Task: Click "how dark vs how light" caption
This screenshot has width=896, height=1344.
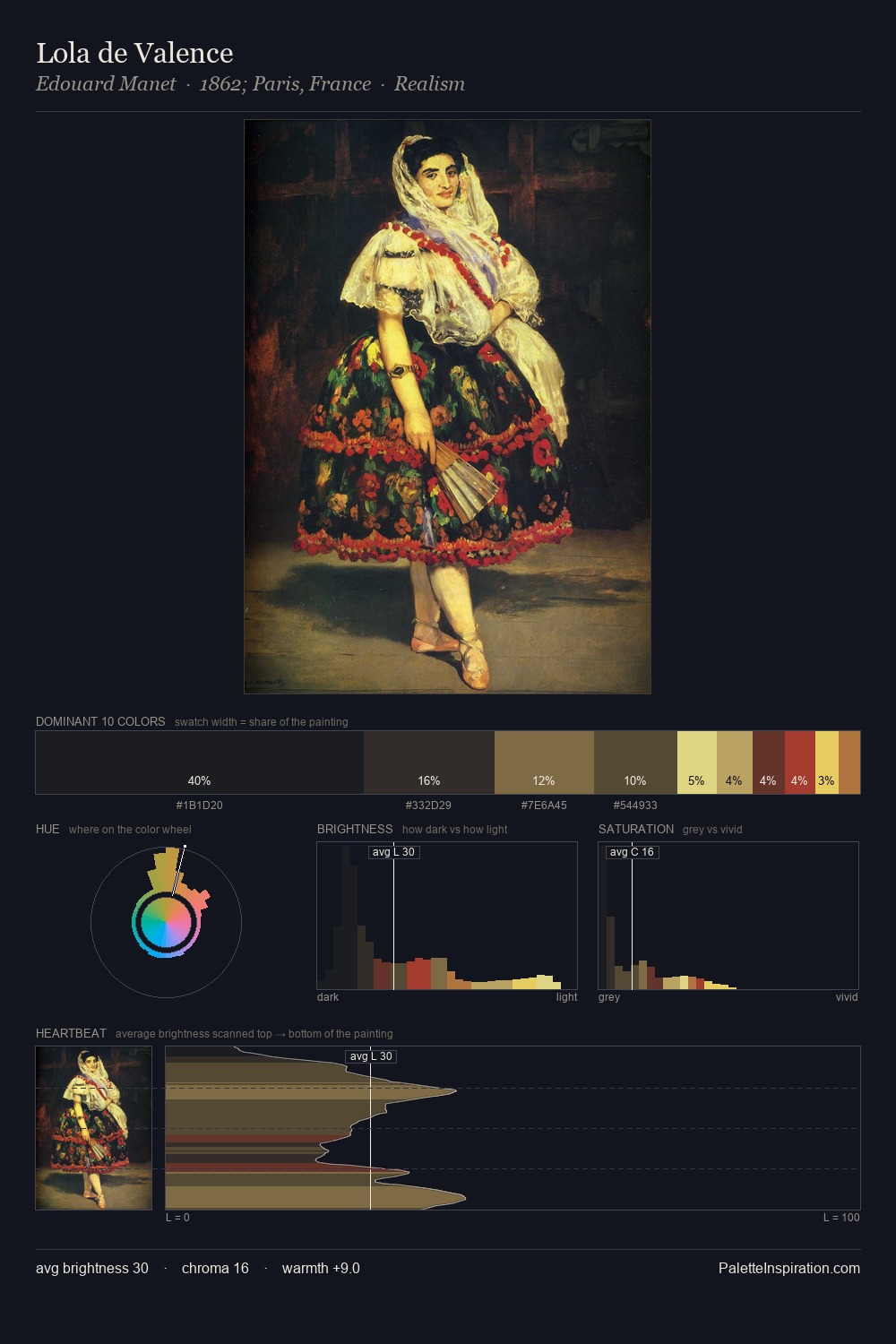Action: click(454, 830)
